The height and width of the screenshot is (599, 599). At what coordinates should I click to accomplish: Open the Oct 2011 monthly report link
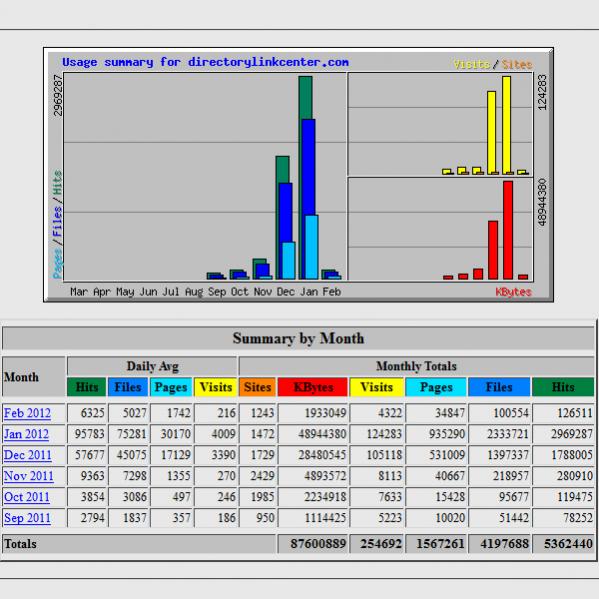(27, 497)
